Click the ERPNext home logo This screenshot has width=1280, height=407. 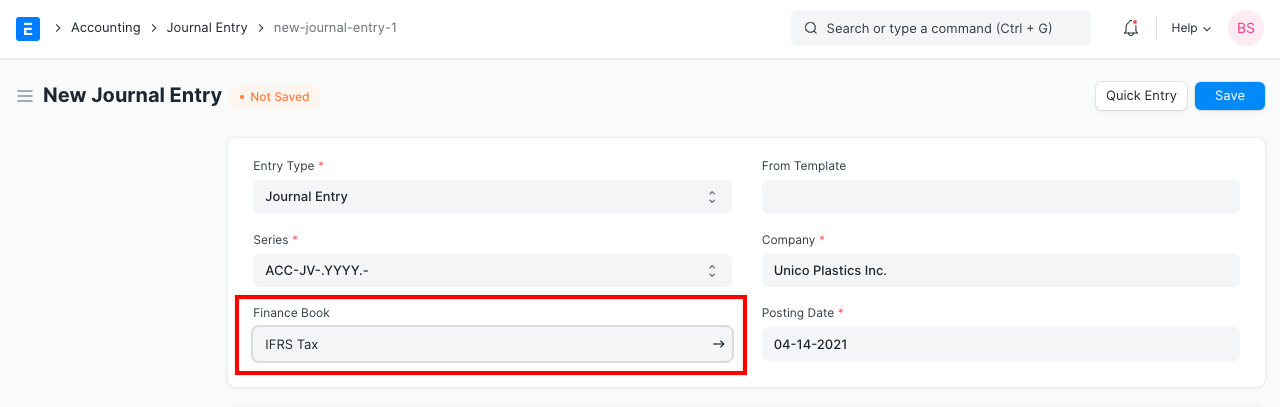(28, 28)
